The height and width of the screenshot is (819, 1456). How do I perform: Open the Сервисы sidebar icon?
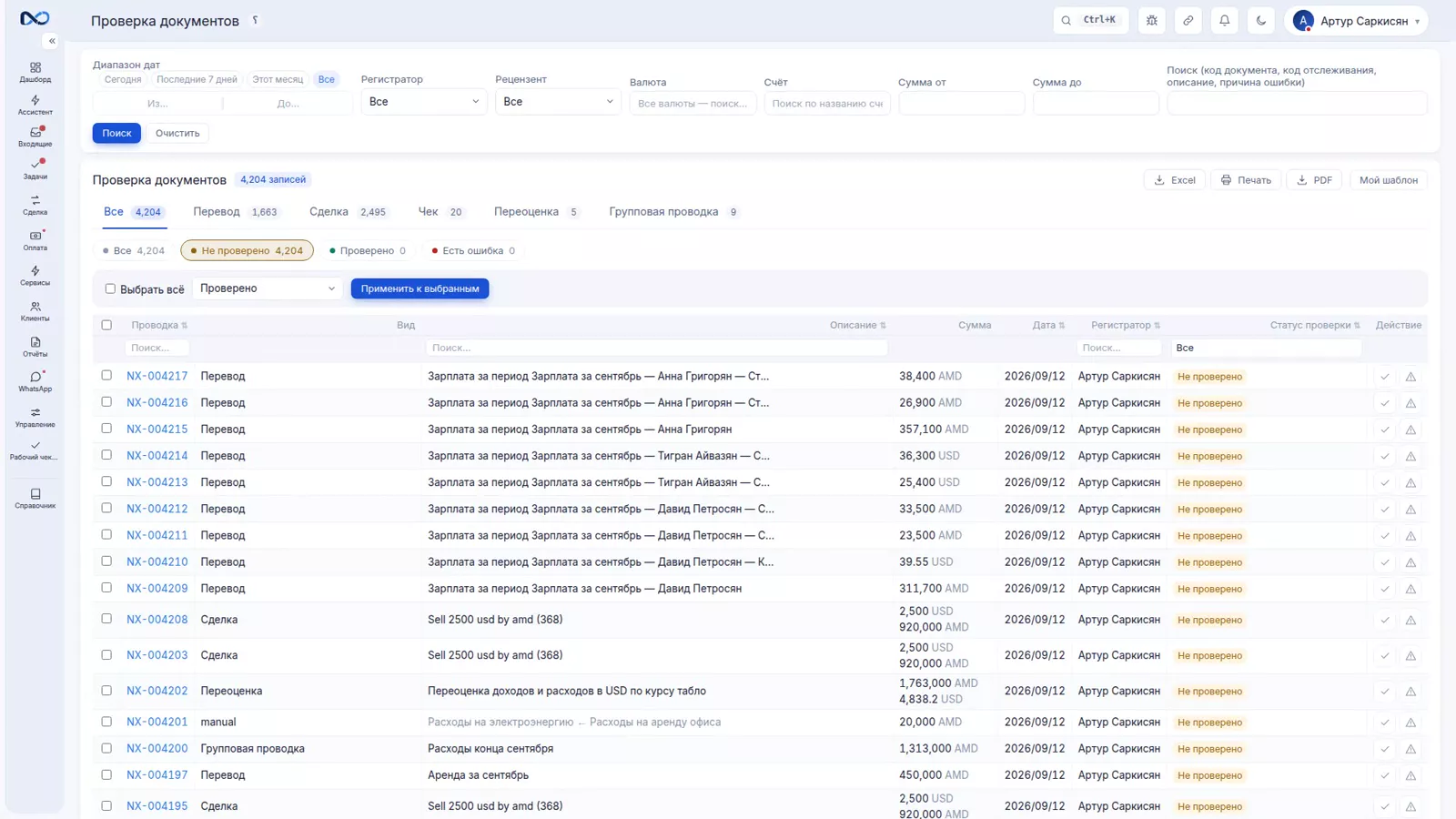pyautogui.click(x=35, y=276)
